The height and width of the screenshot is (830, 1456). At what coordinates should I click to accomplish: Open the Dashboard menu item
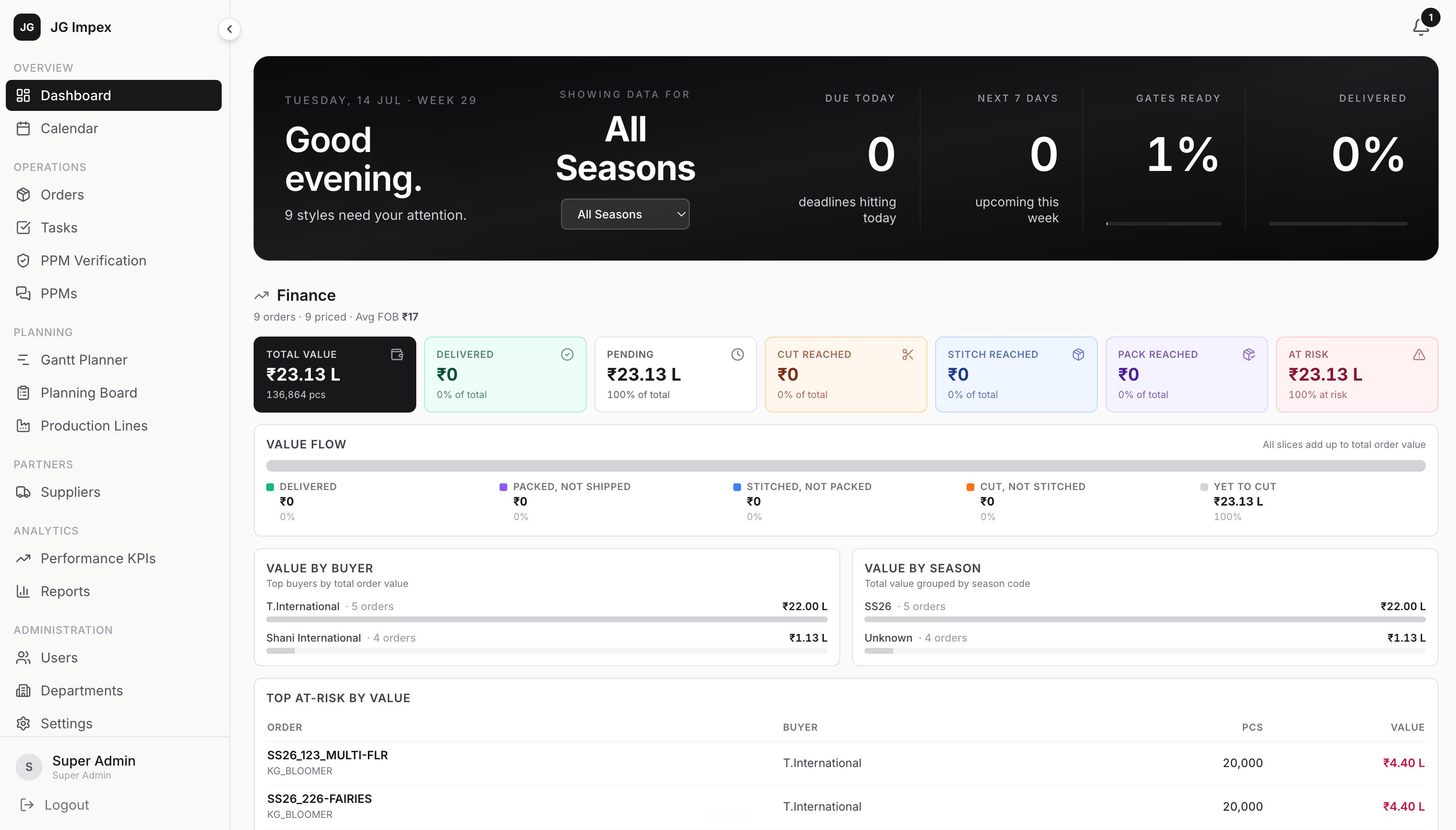tap(113, 95)
